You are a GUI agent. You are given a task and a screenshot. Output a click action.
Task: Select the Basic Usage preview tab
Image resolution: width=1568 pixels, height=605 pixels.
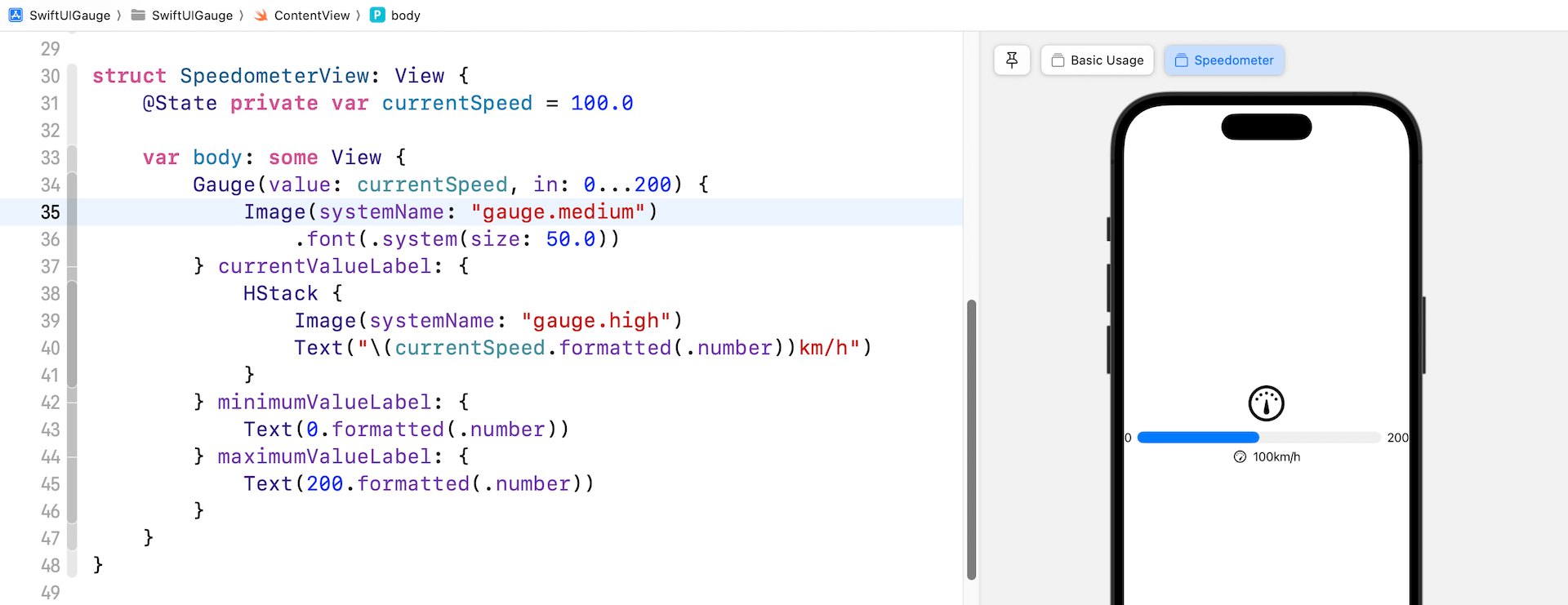(x=1097, y=60)
